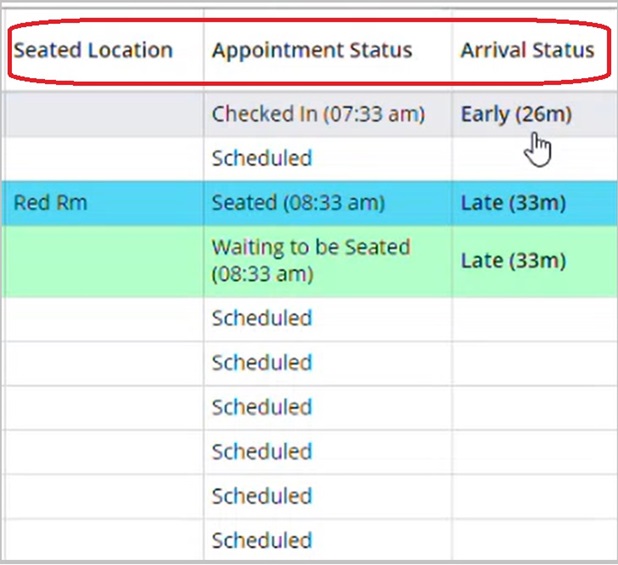618x565 pixels.
Task: Select third Scheduled cell below the green row
Action: click(262, 407)
